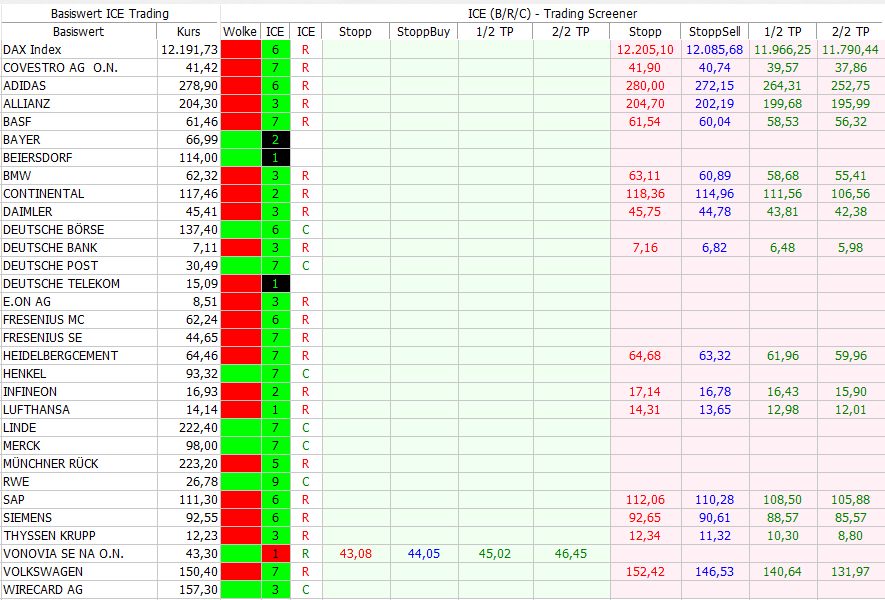Select the 'ICE (B/R/C) - Trading Screener' title

click(552, 14)
